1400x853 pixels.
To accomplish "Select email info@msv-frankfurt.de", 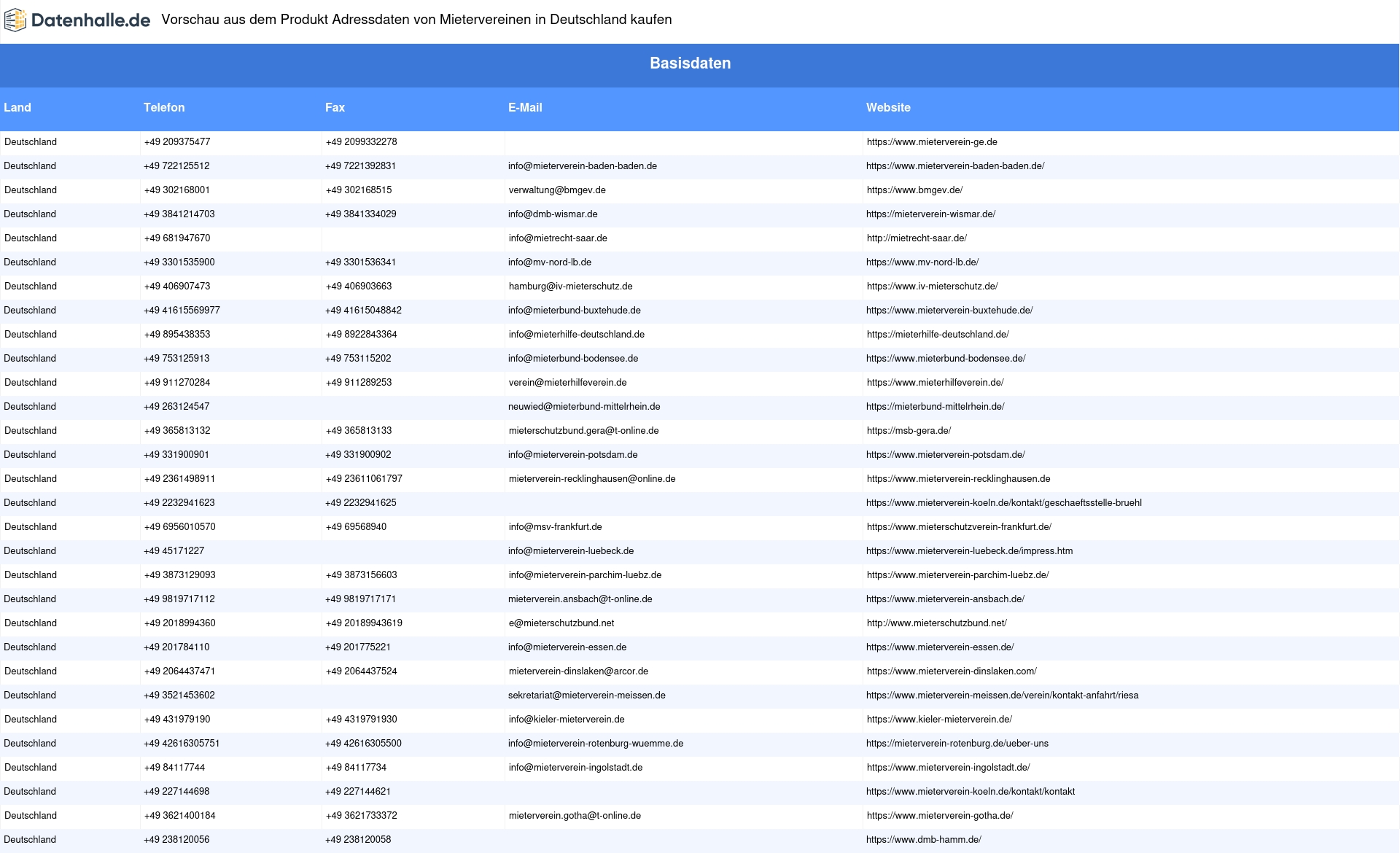I will [x=556, y=527].
